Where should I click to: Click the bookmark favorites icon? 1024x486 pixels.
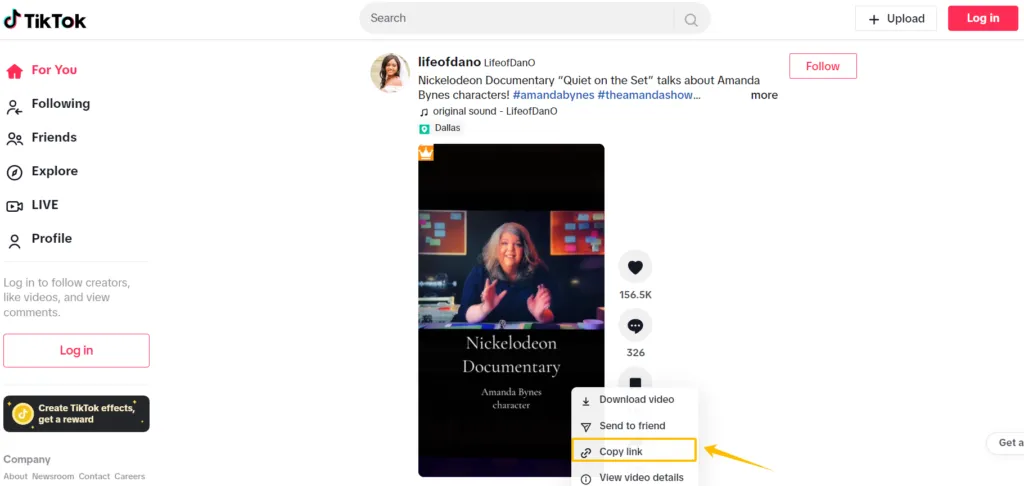click(635, 382)
